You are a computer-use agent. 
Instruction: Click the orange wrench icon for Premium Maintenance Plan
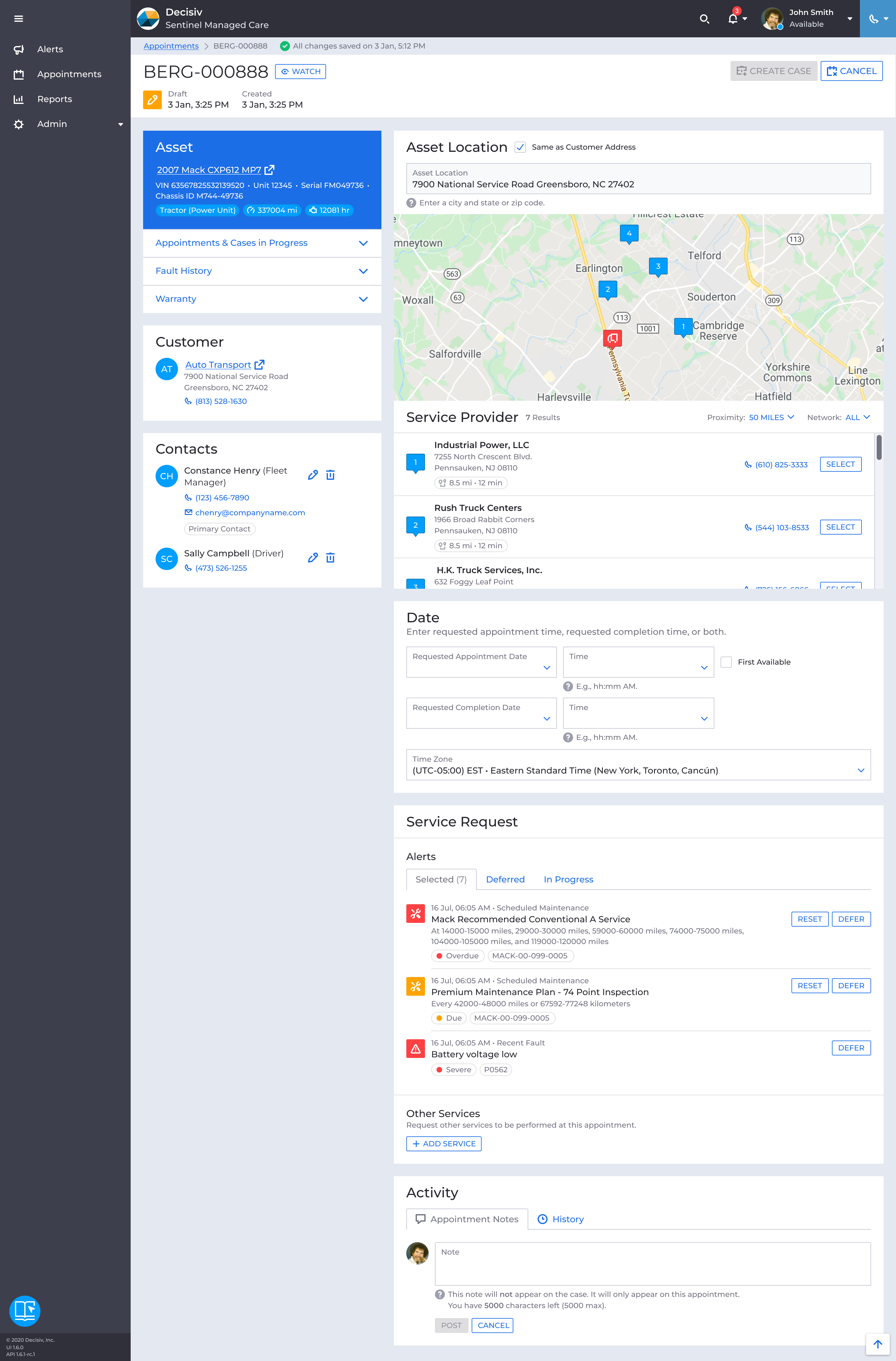tap(416, 986)
